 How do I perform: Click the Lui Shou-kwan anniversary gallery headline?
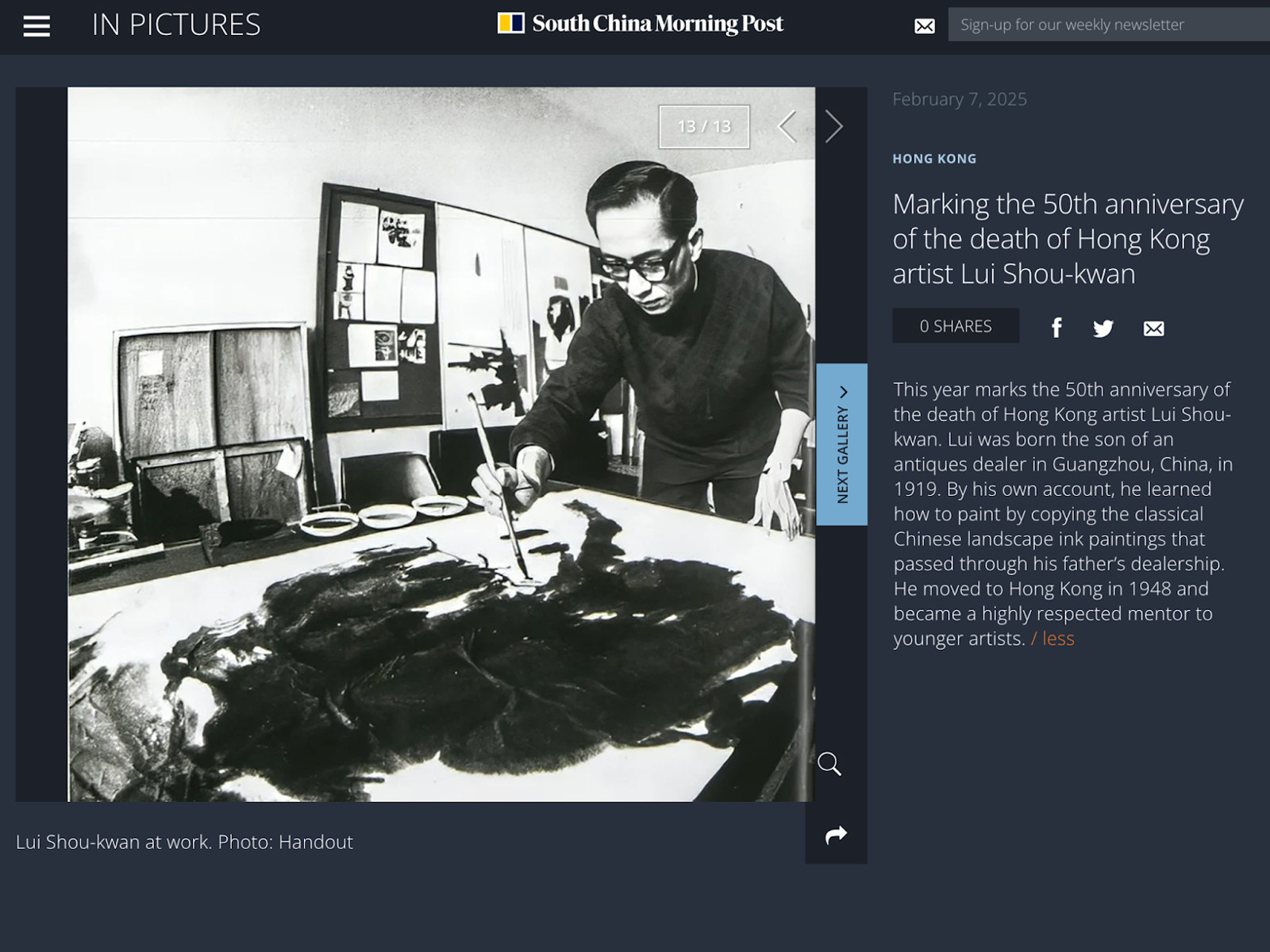tap(1068, 239)
